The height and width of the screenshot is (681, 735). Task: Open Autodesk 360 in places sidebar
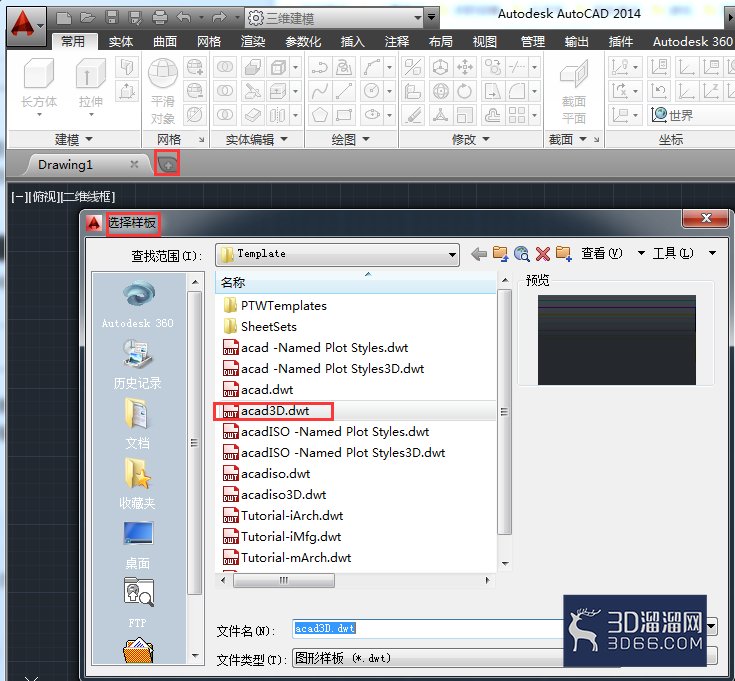click(137, 304)
